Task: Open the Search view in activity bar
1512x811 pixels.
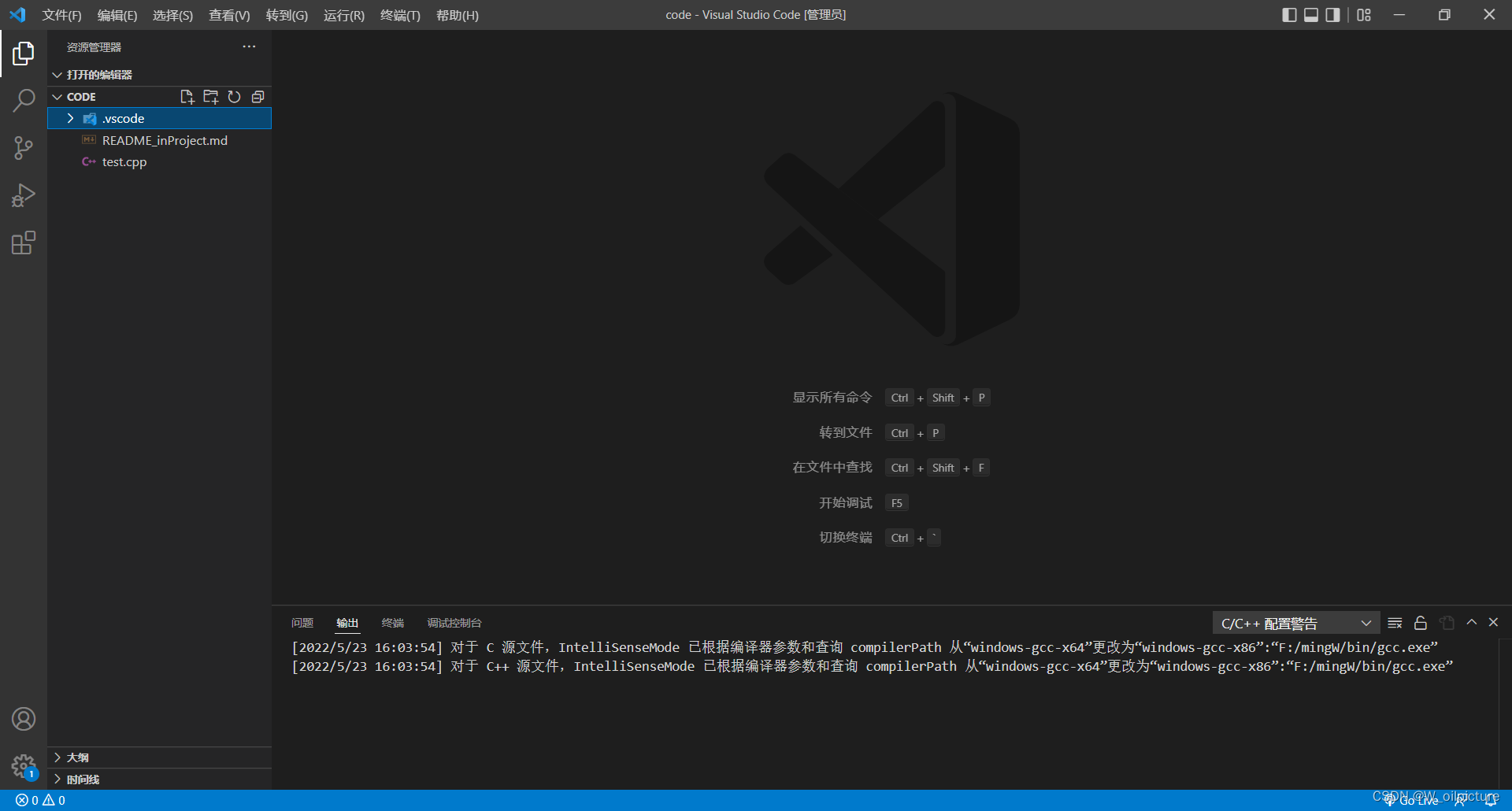Action: (24, 101)
